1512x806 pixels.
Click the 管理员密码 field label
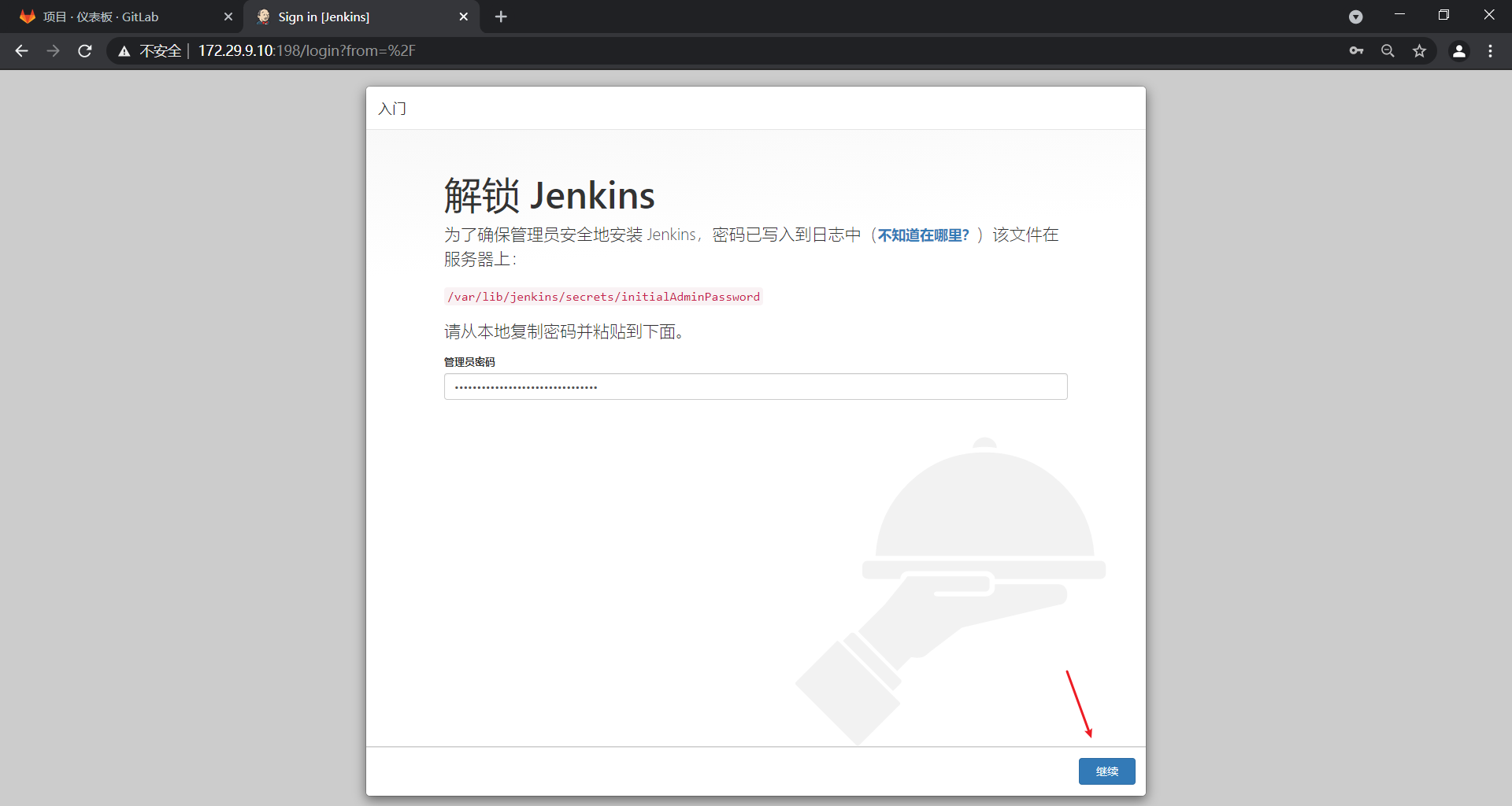click(x=469, y=362)
